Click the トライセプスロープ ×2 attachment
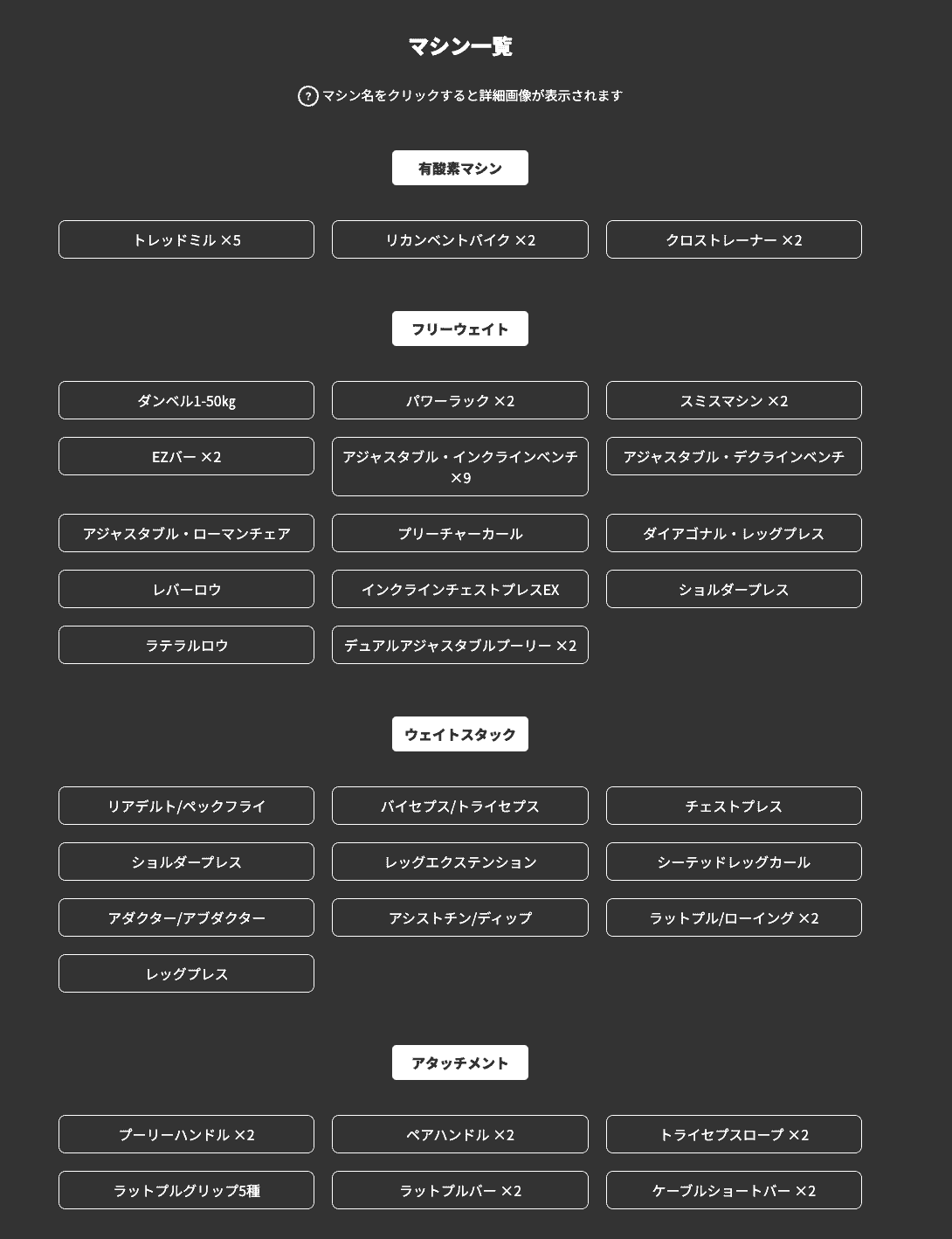The height and width of the screenshot is (1239, 952). pyautogui.click(x=734, y=1134)
